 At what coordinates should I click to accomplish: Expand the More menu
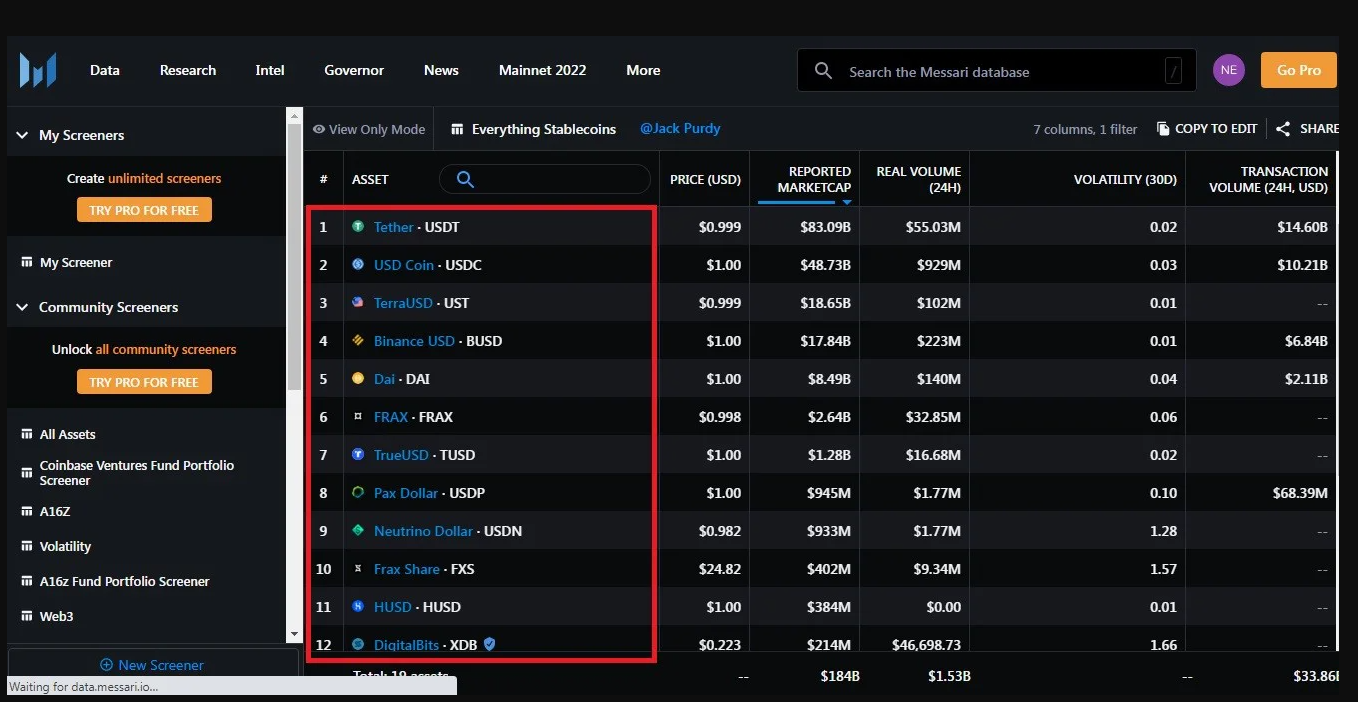[643, 70]
